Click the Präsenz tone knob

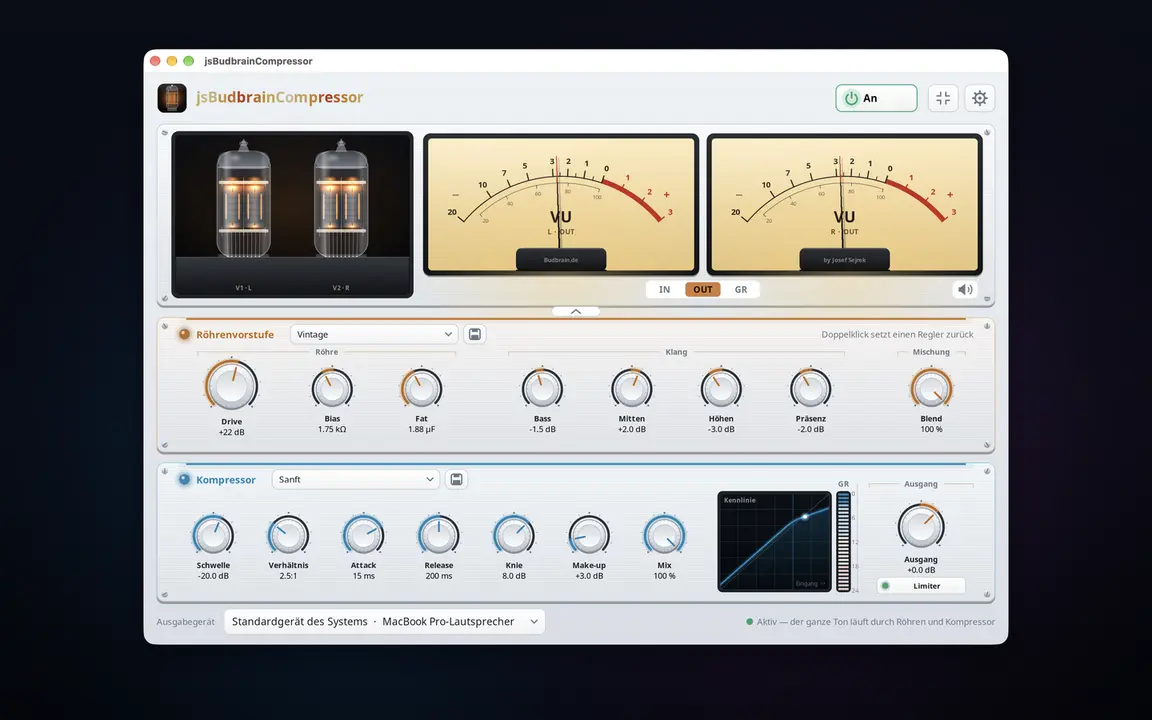tap(810, 389)
